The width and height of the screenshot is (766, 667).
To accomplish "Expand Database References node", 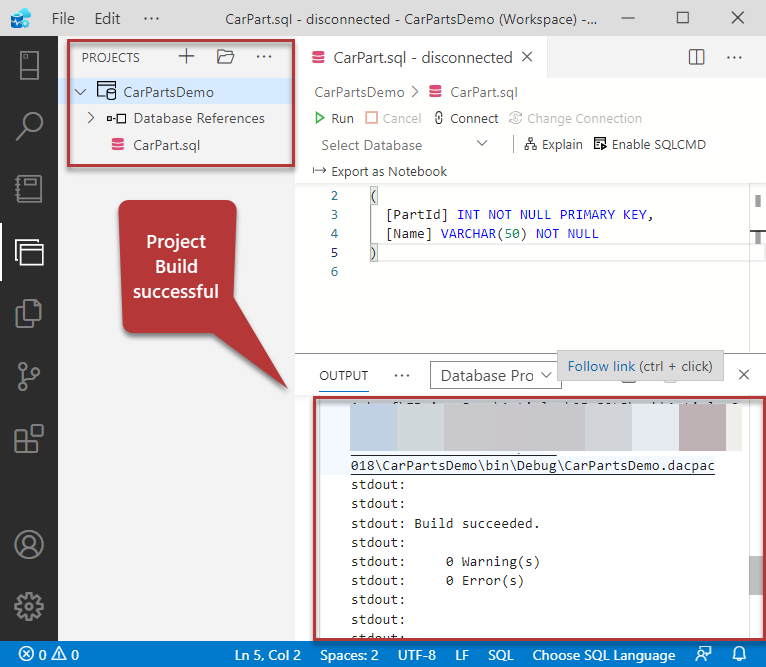I will coord(90,118).
